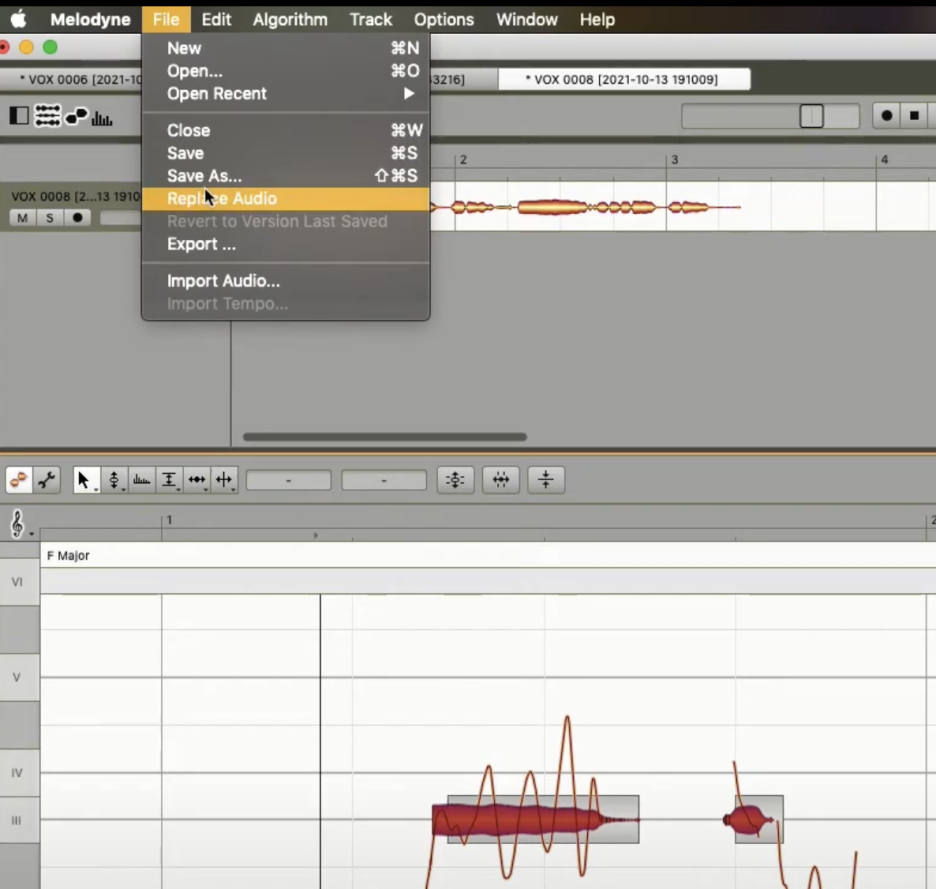Open the treble clef pitch grid dropdown

[x=20, y=524]
